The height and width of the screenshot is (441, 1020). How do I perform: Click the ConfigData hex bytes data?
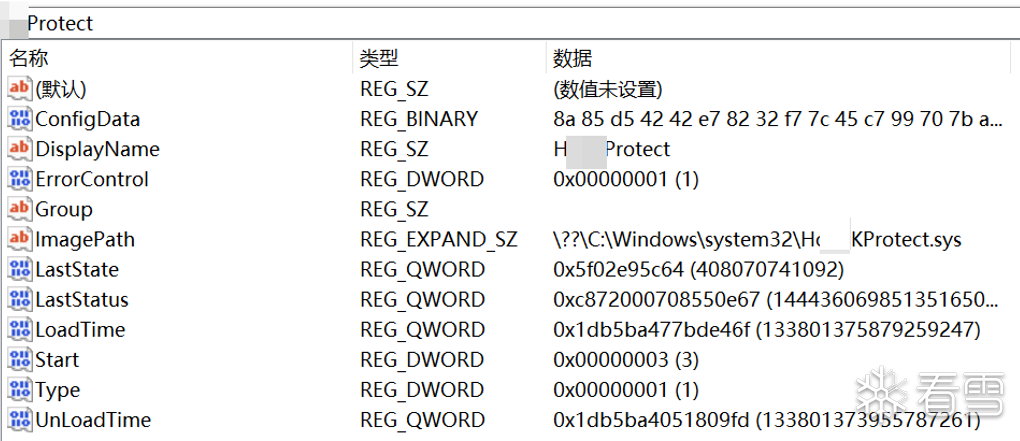777,119
